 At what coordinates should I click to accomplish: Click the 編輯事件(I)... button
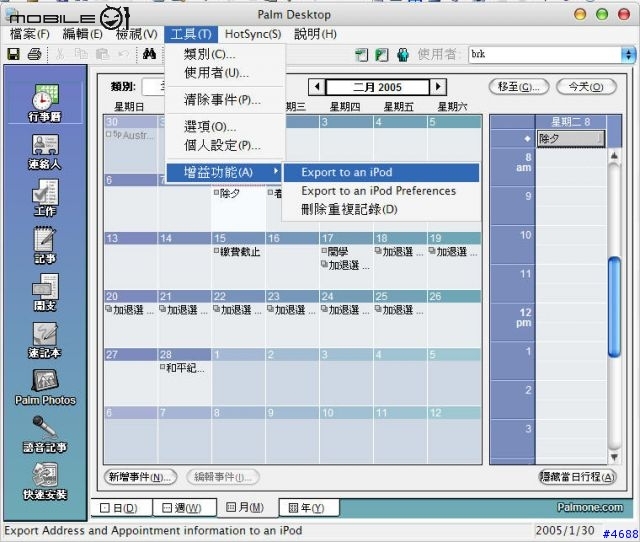point(223,477)
